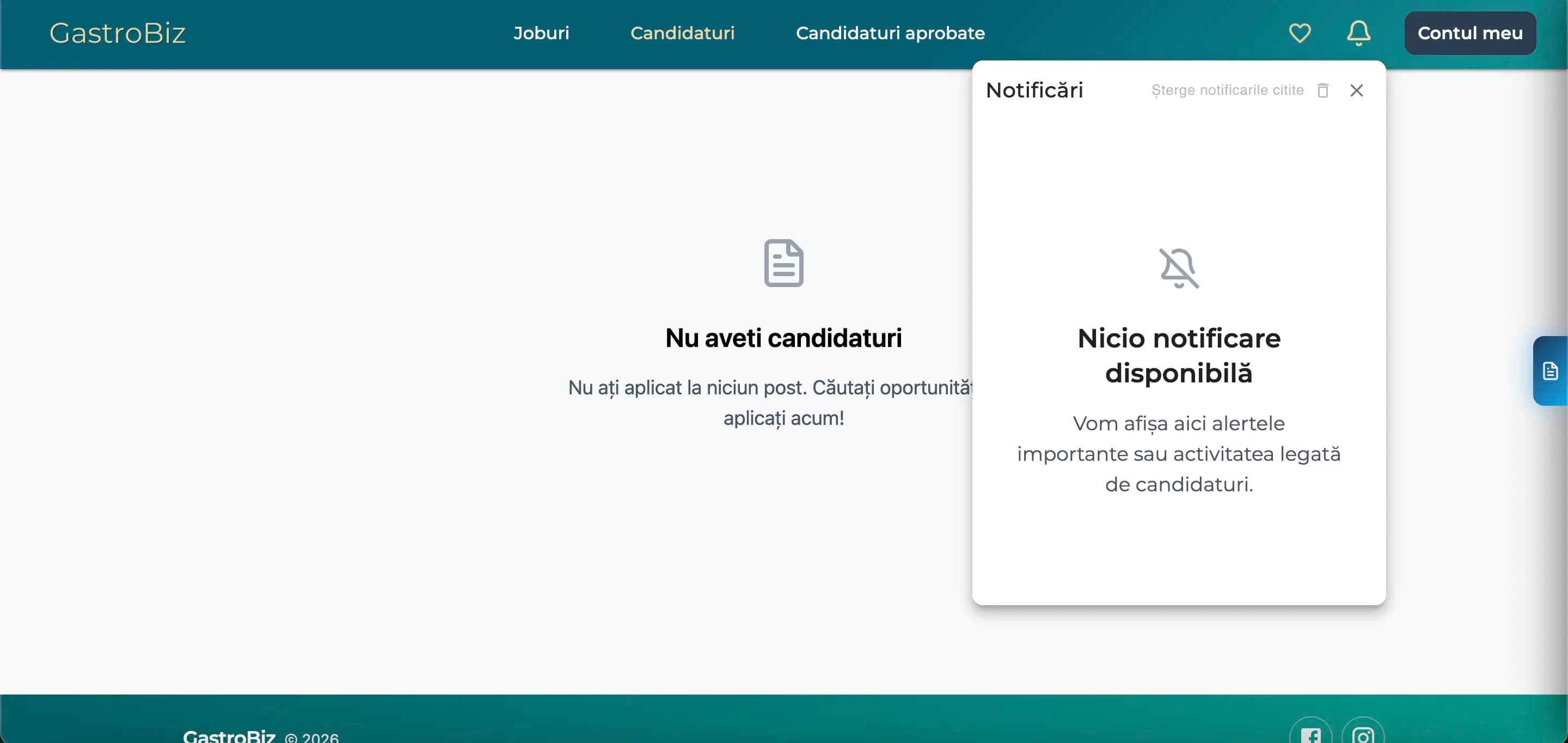1568x743 pixels.
Task: Click the "Vom afișa aici alertele" description text
Action: tap(1178, 454)
